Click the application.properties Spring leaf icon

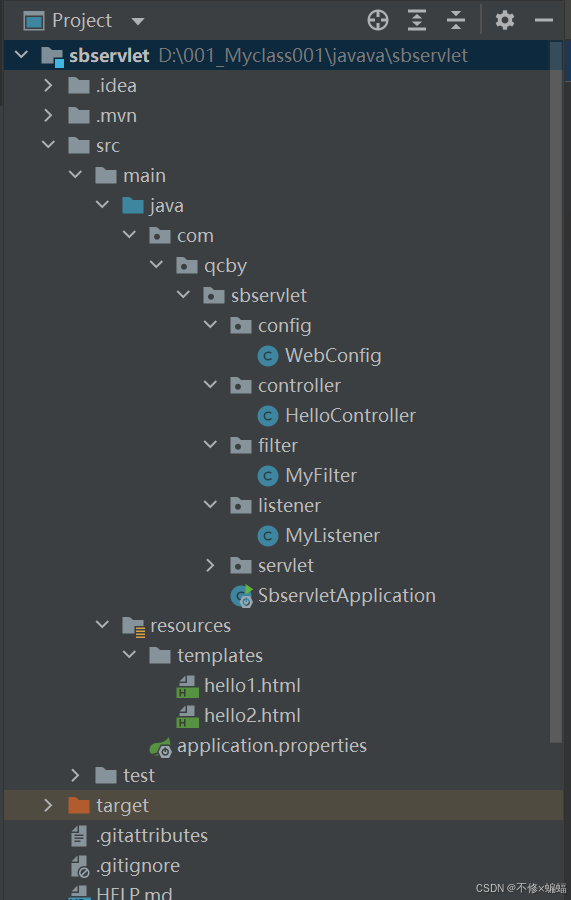tap(161, 747)
